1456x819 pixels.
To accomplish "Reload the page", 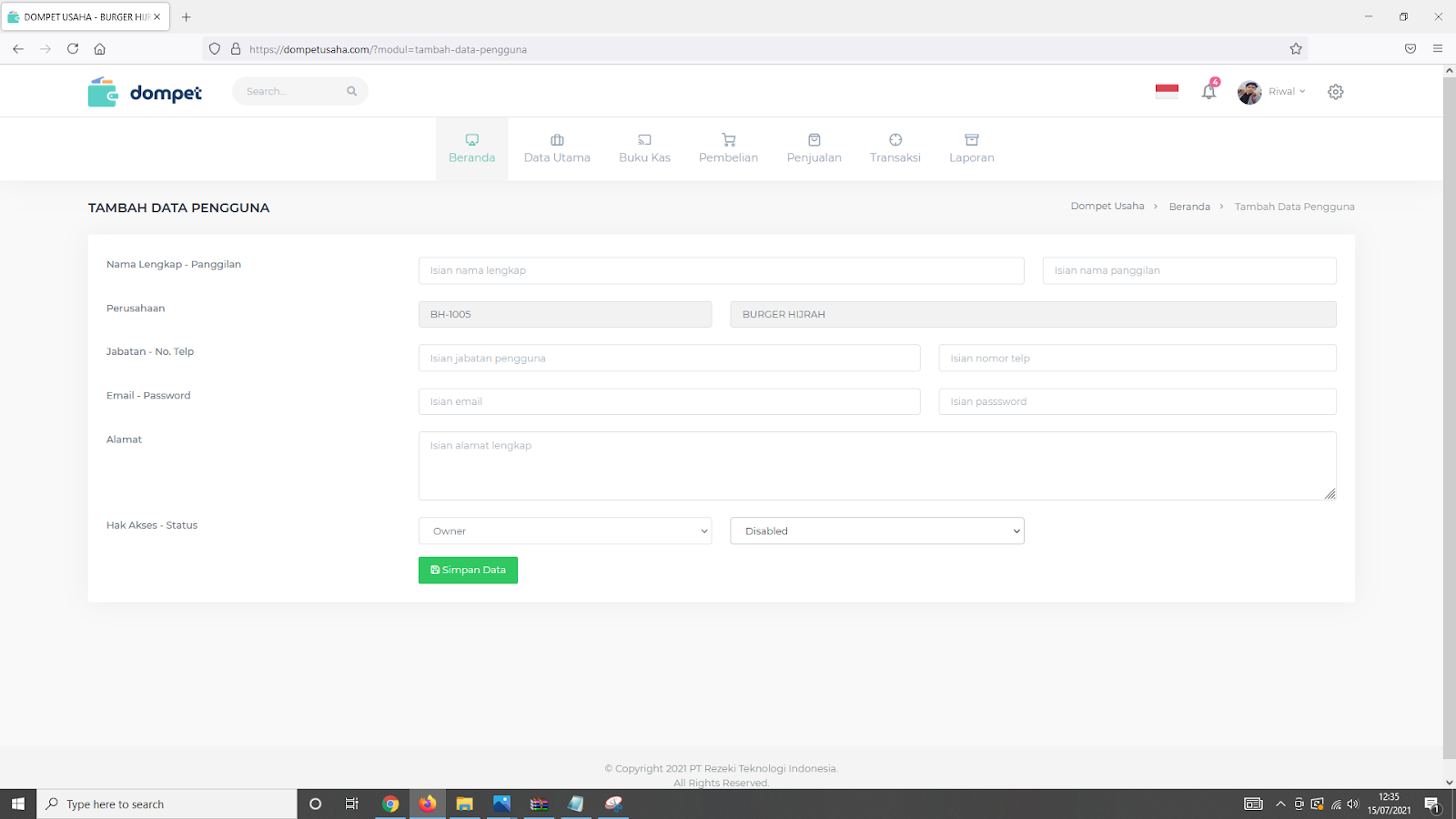I will click(x=73, y=49).
